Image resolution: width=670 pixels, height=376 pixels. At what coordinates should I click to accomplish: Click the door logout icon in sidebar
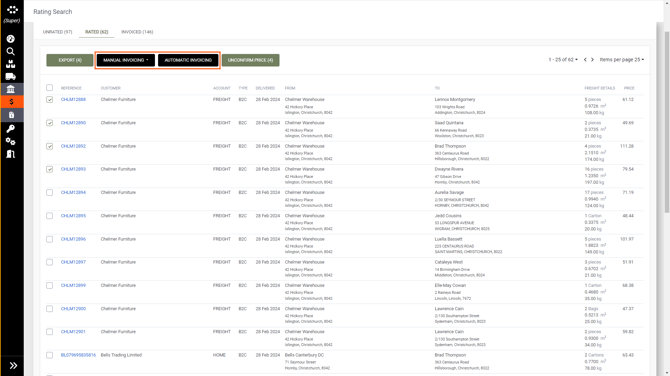(11, 154)
